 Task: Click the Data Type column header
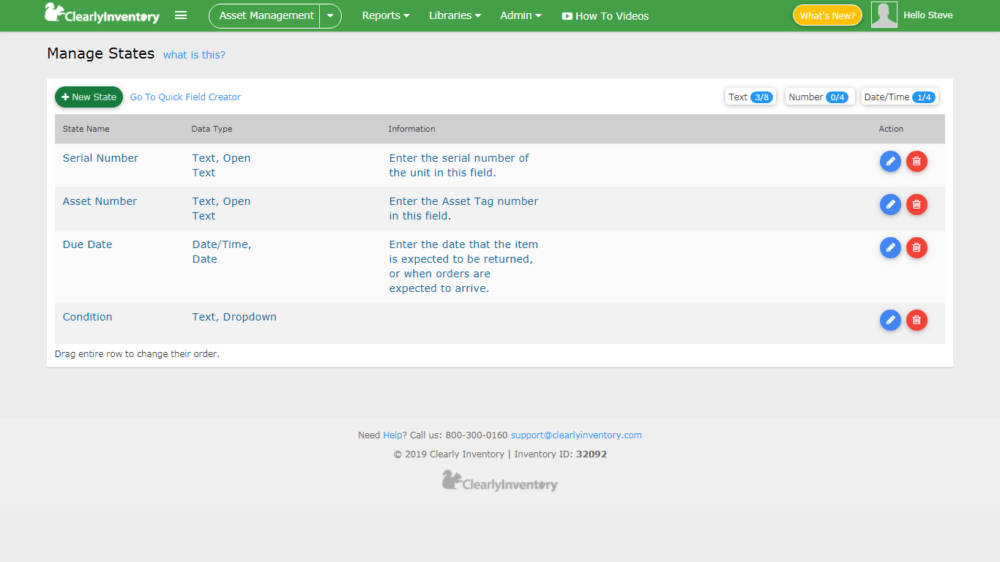212,129
